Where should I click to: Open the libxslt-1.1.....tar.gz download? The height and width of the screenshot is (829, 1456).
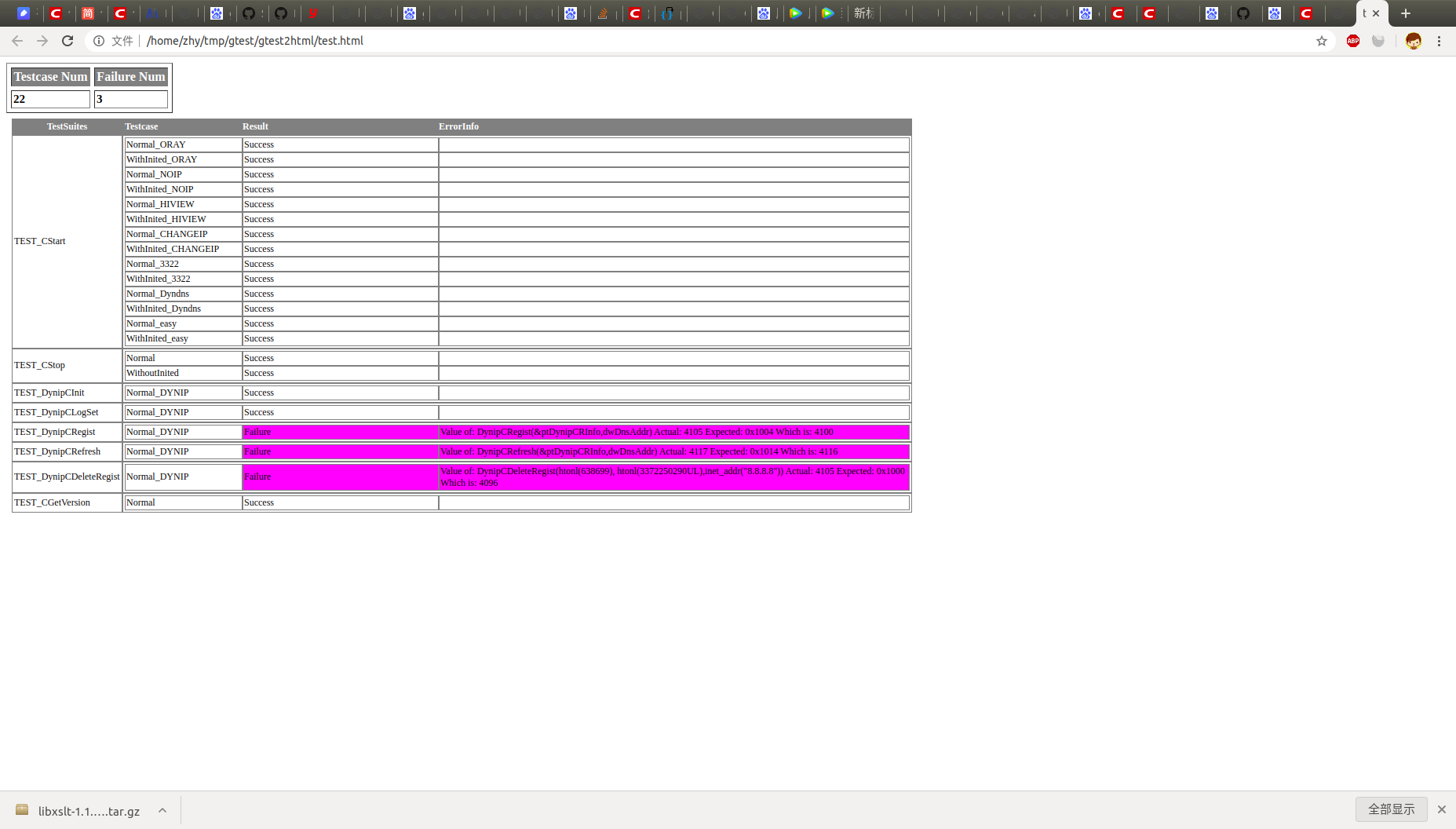pos(89,811)
